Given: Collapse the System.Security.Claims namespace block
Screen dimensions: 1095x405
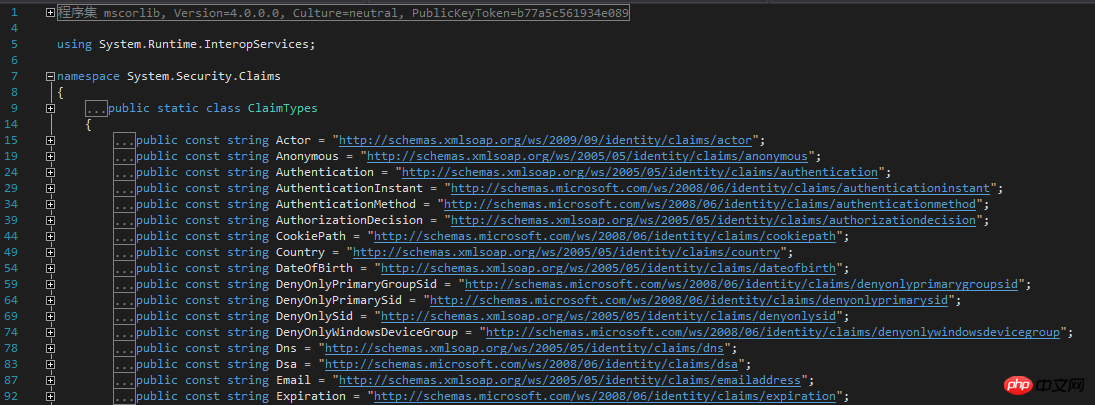Looking at the screenshot, I should (50, 76).
